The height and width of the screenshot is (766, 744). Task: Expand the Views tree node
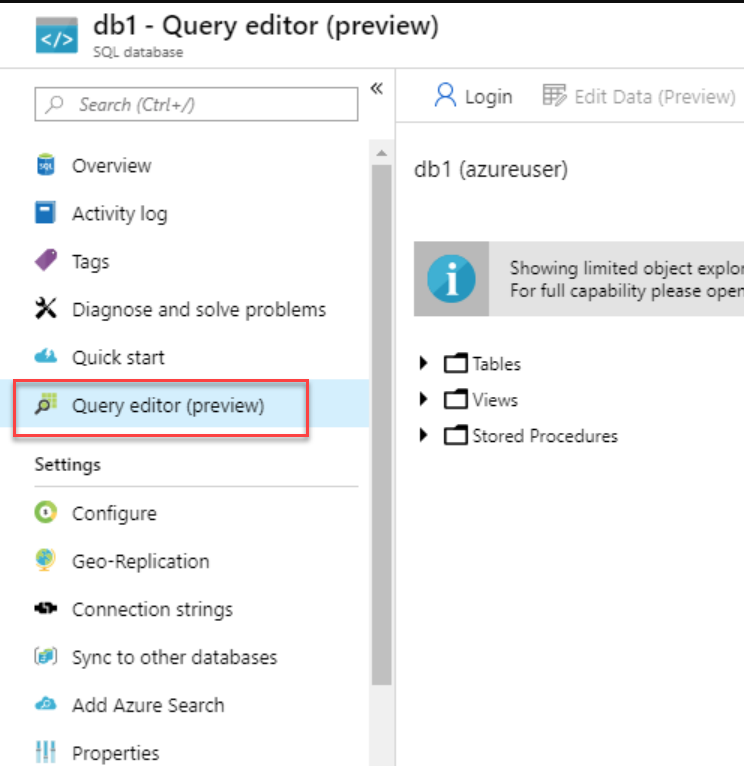tap(425, 400)
